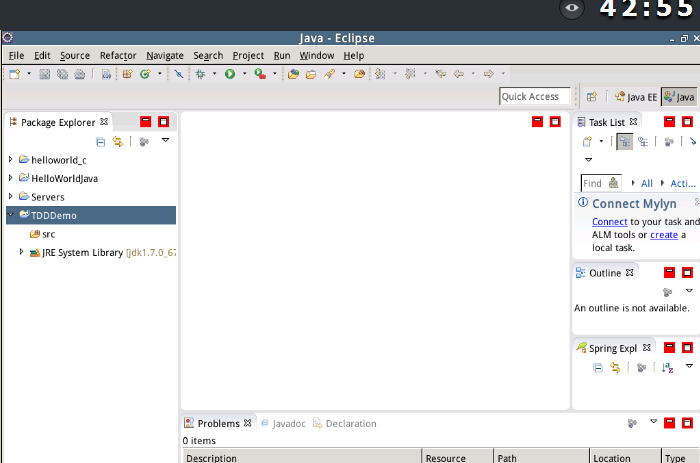Click the Find field in Task List
Screen dimensions: 700x463
tap(601, 184)
